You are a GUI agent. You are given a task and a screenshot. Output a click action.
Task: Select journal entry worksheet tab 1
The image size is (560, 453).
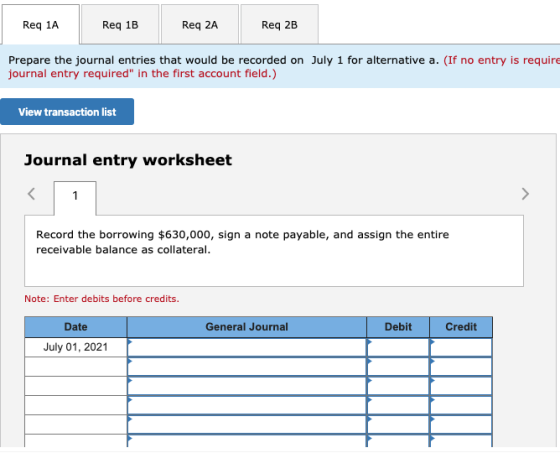point(75,196)
